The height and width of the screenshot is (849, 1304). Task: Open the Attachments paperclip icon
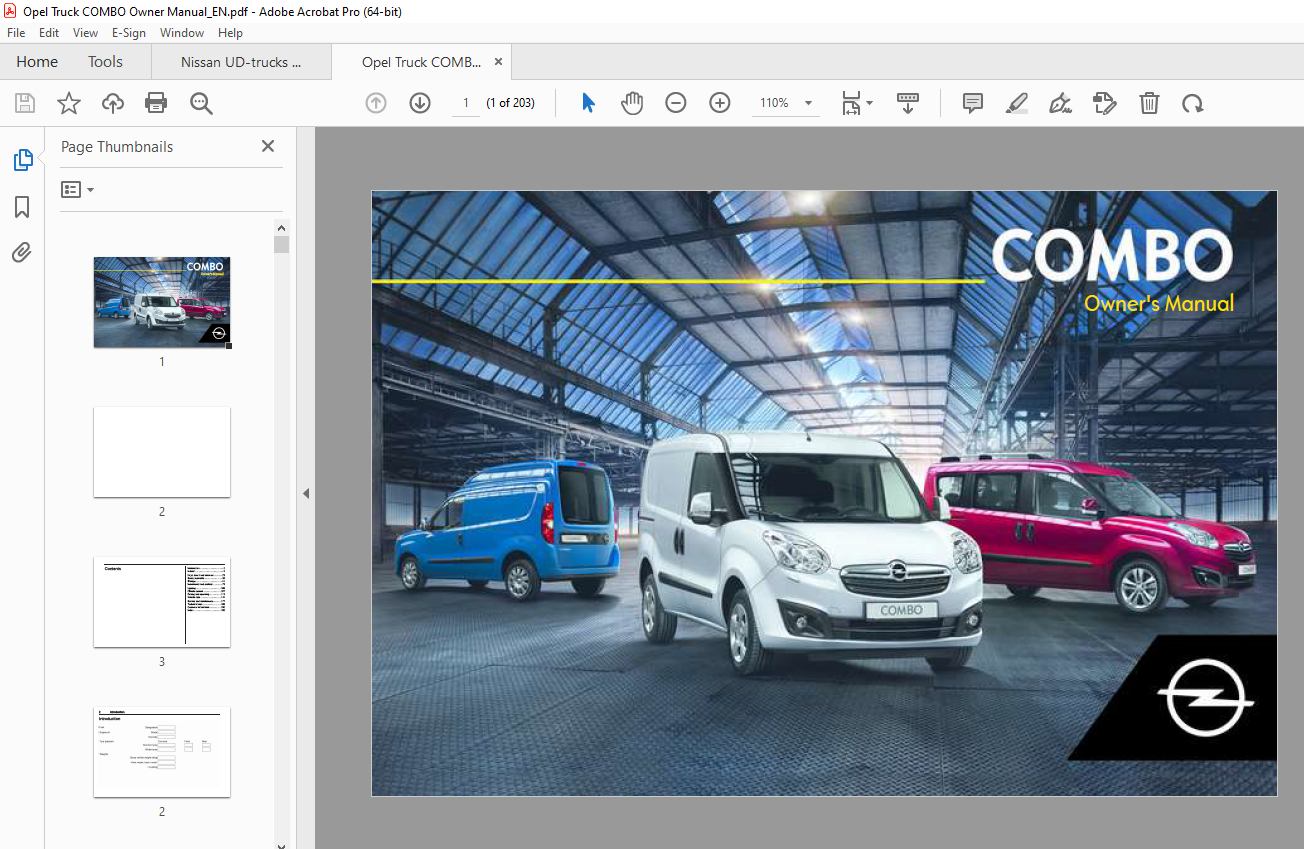click(x=22, y=253)
